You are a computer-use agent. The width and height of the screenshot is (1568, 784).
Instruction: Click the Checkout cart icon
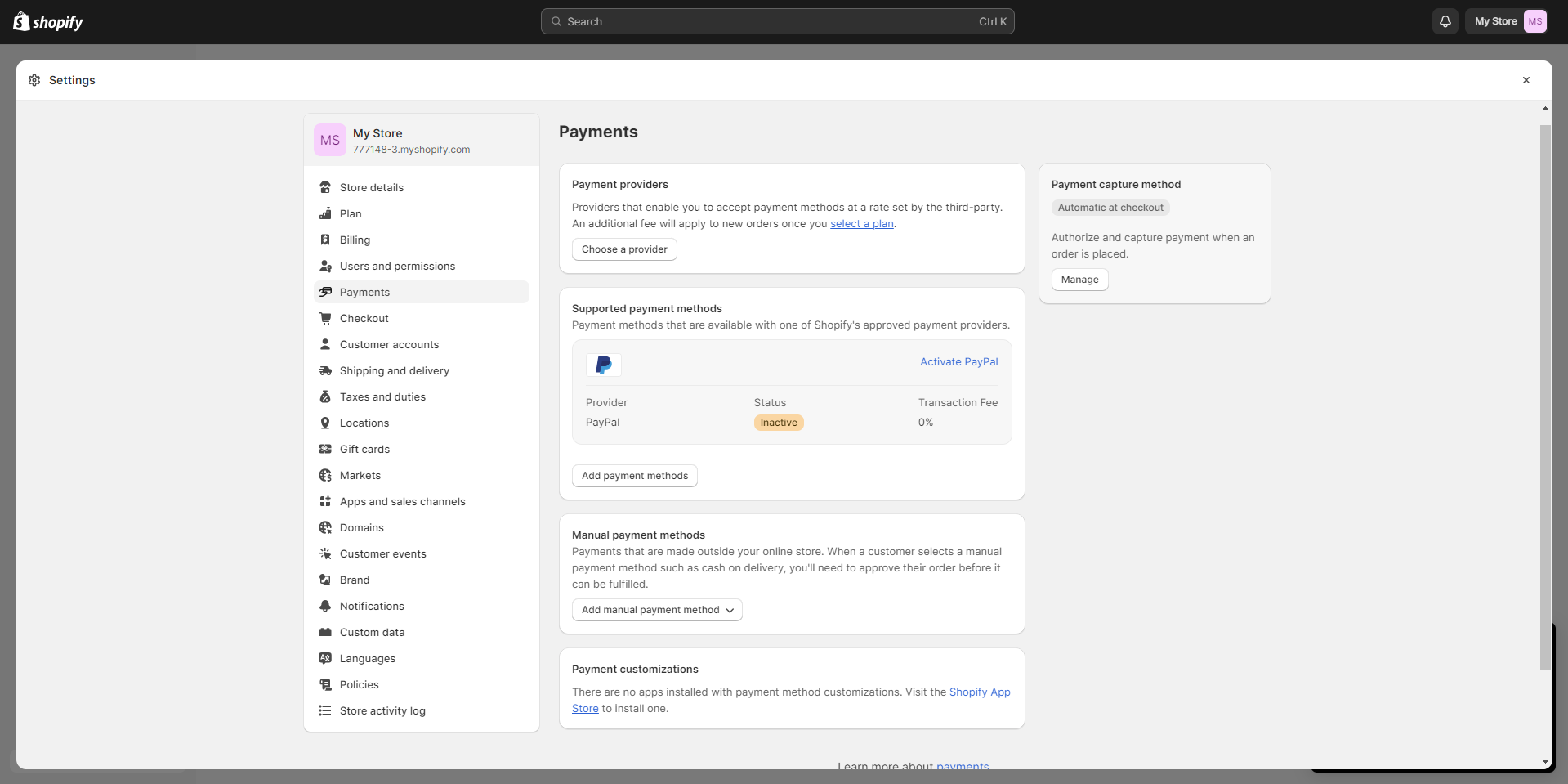click(x=325, y=318)
